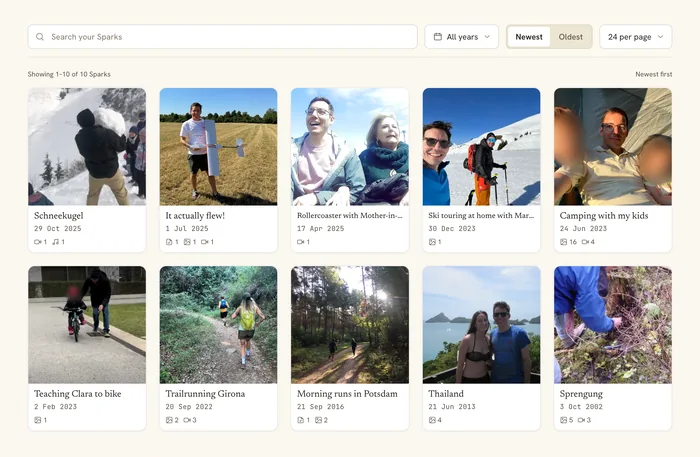The height and width of the screenshot is (457, 700).
Task: Click the date 2 Feb 2023
Action: [x=55, y=407]
